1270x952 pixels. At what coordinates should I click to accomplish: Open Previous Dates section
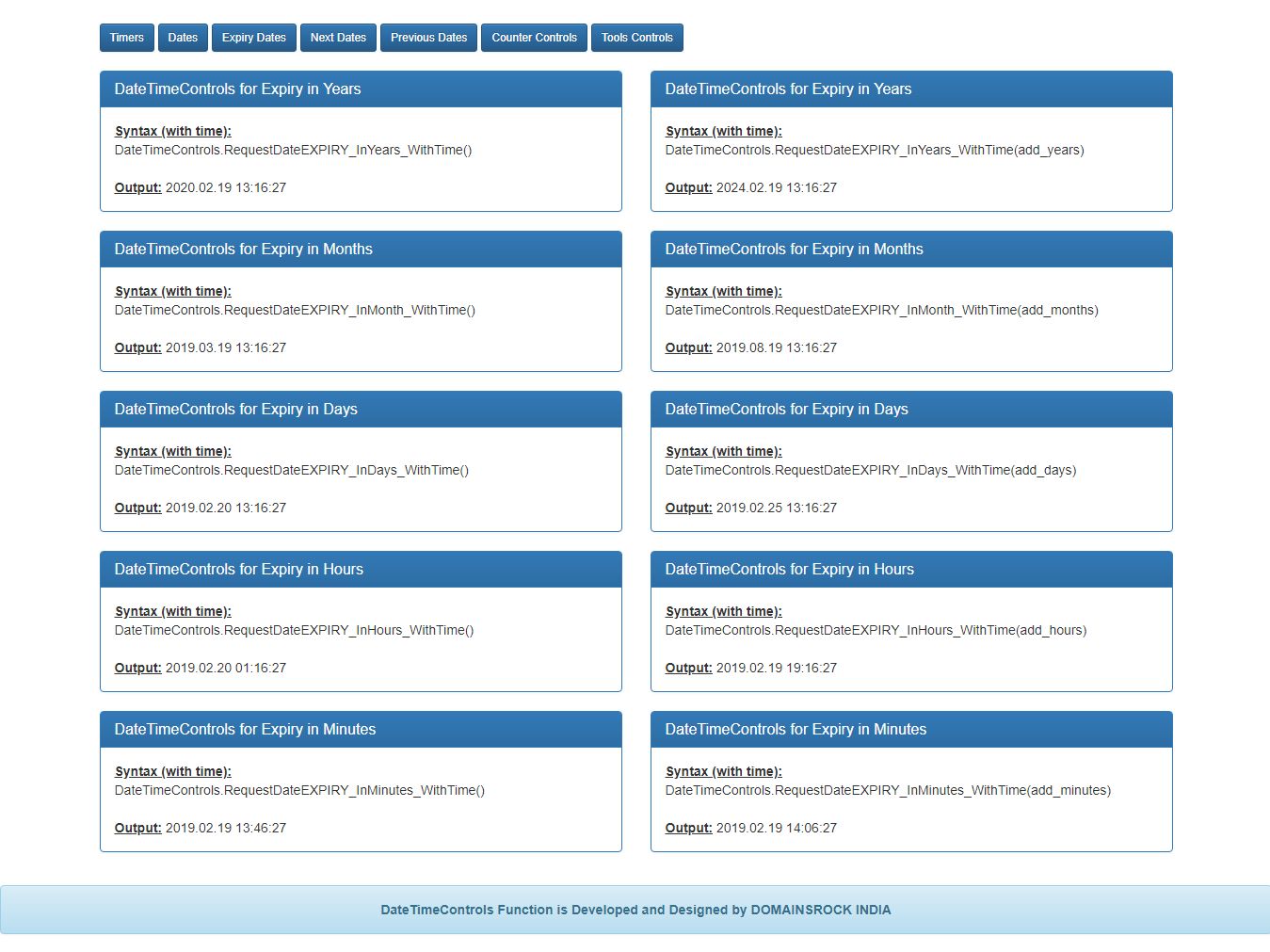[x=428, y=38]
